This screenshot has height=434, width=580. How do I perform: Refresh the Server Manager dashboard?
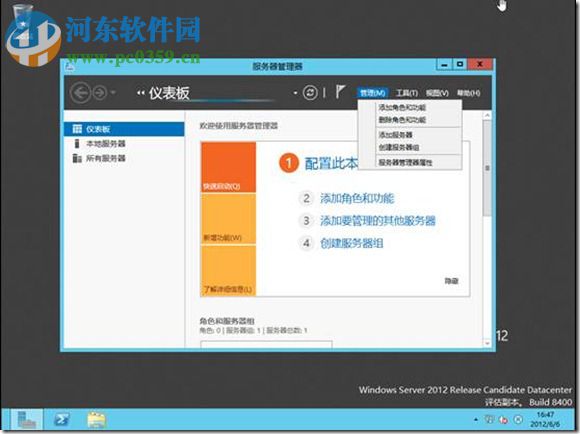coord(310,92)
